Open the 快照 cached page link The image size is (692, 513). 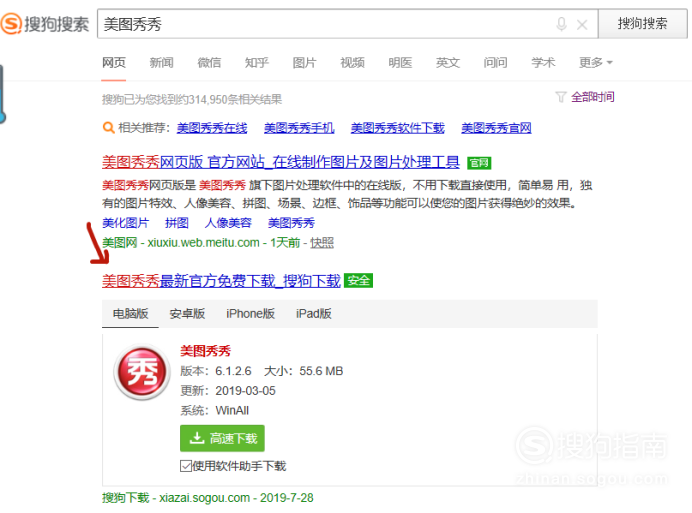click(322, 242)
